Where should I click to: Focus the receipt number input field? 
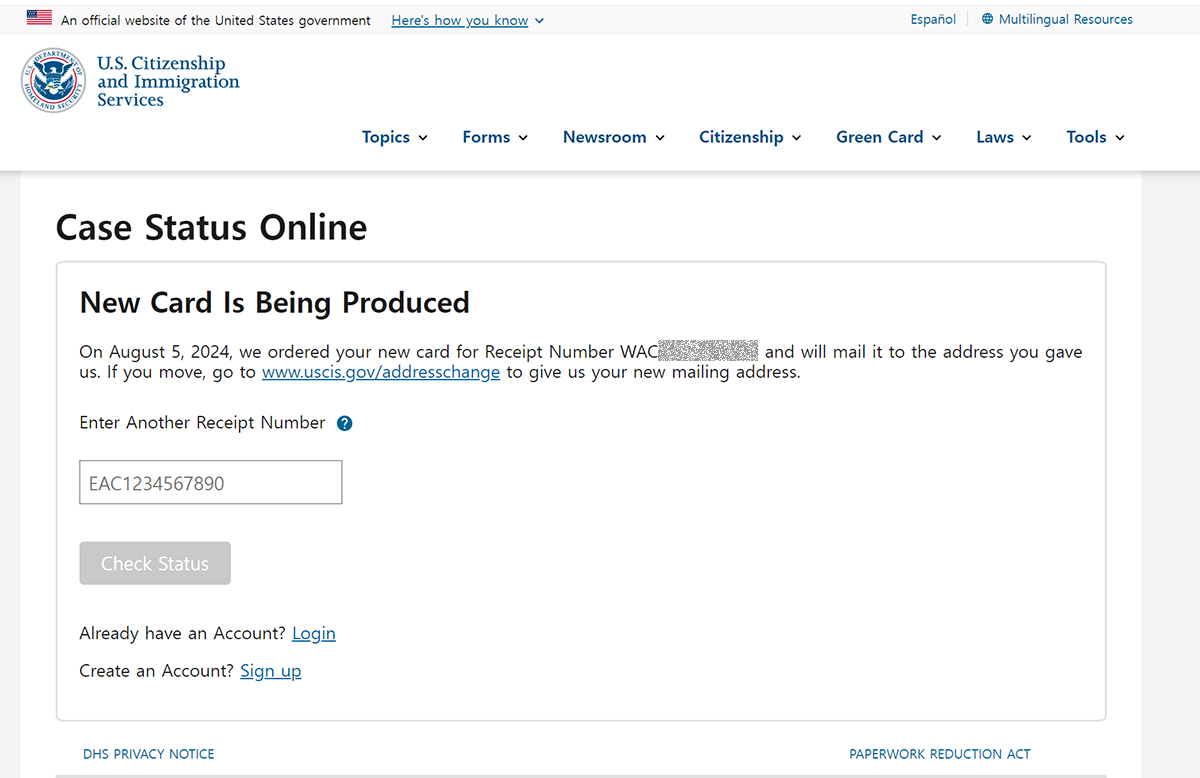click(211, 482)
